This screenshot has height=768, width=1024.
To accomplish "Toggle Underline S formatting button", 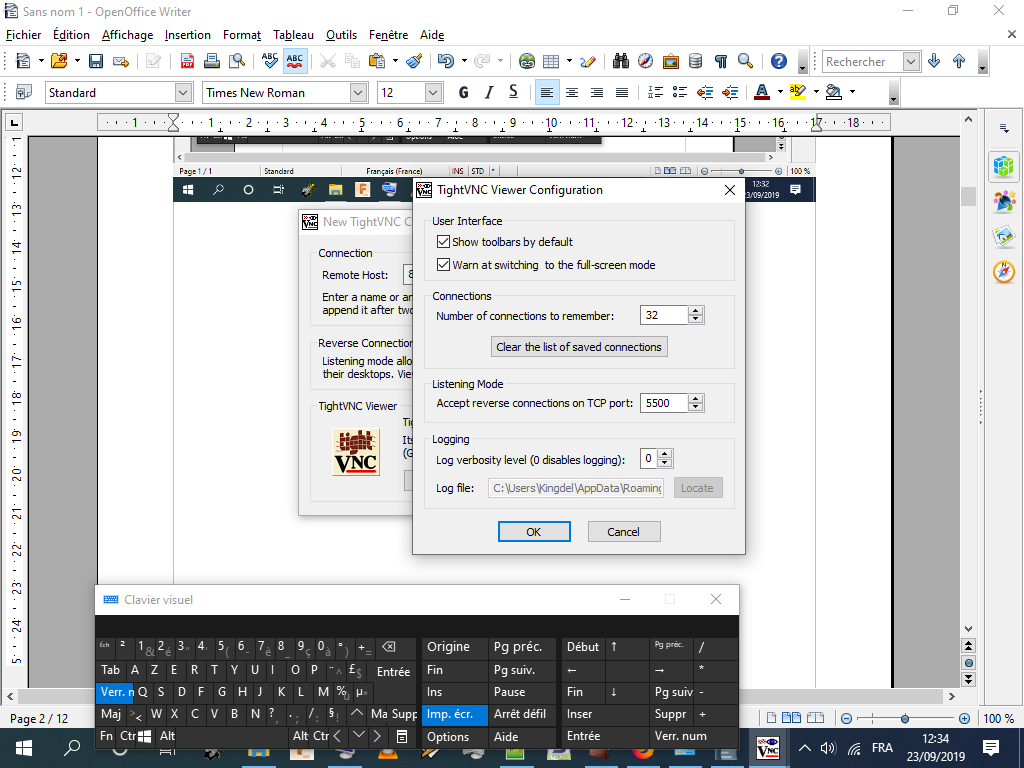I will (513, 93).
